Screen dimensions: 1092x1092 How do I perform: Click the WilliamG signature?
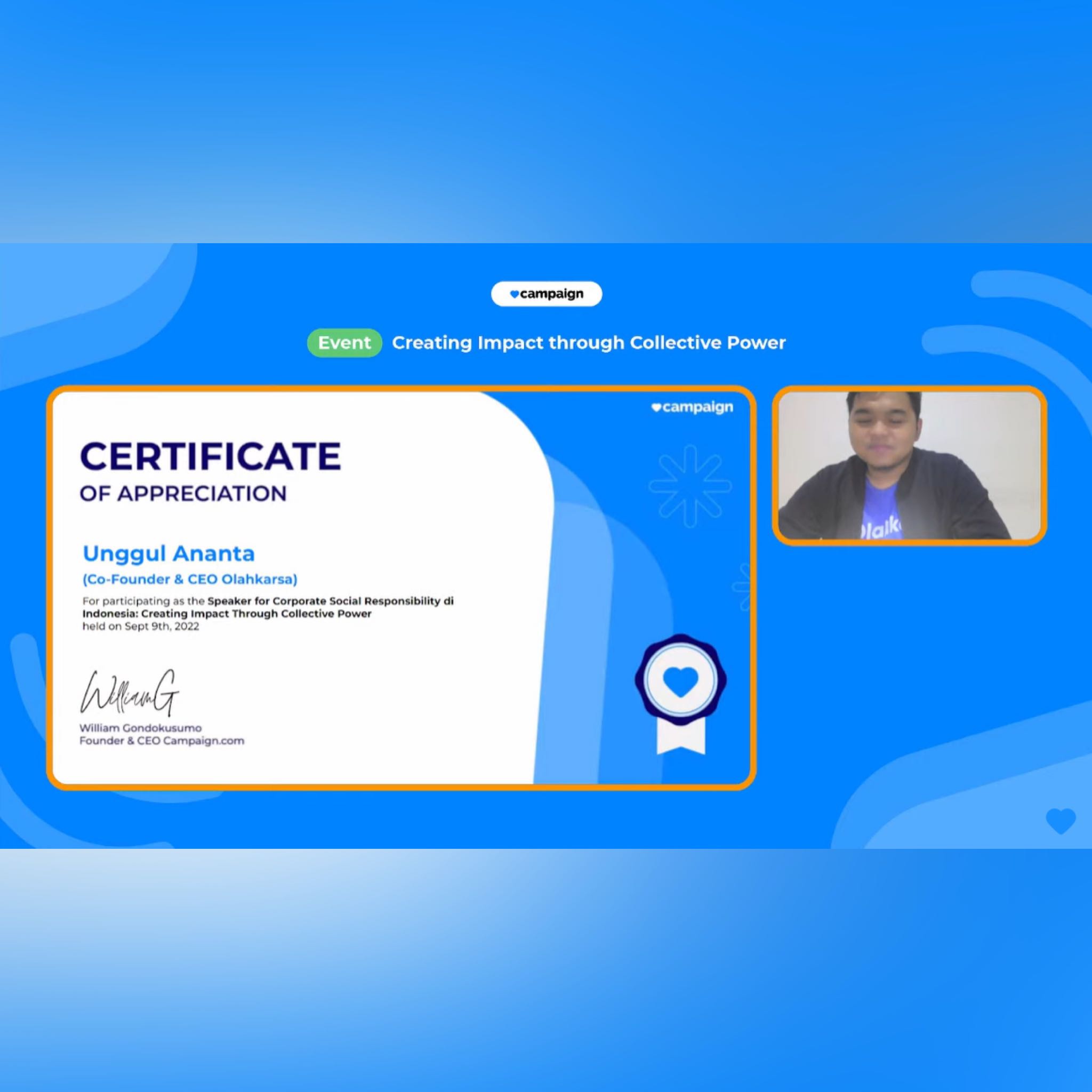pos(130,693)
